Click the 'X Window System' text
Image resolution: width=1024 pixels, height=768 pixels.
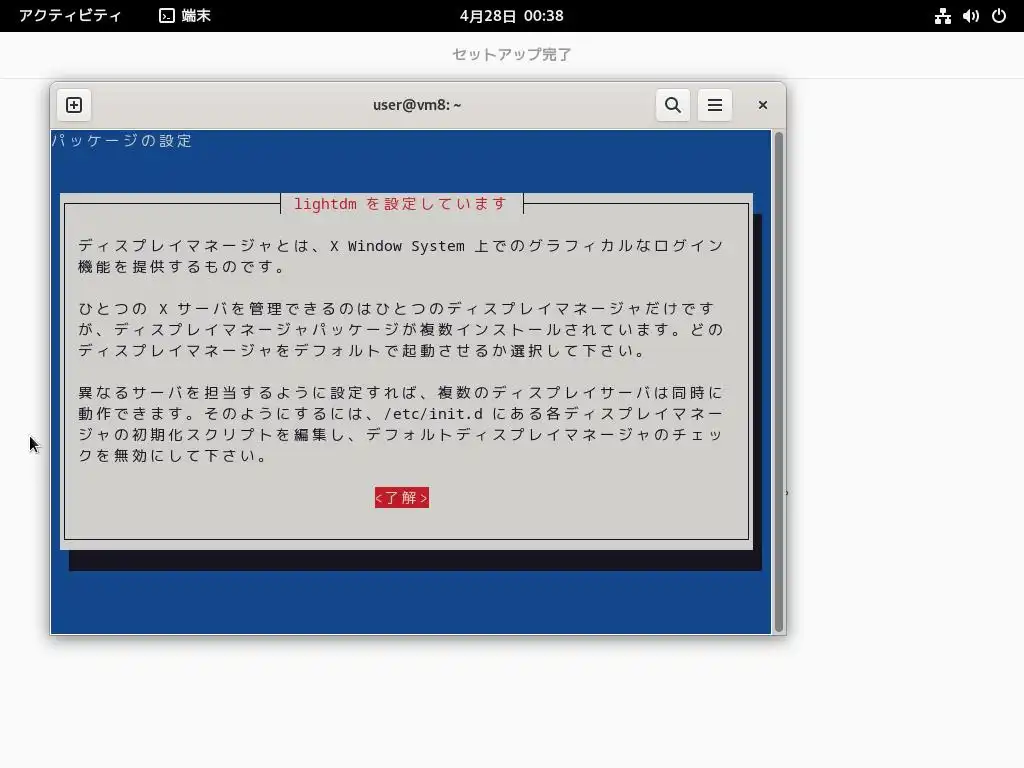[396, 246]
